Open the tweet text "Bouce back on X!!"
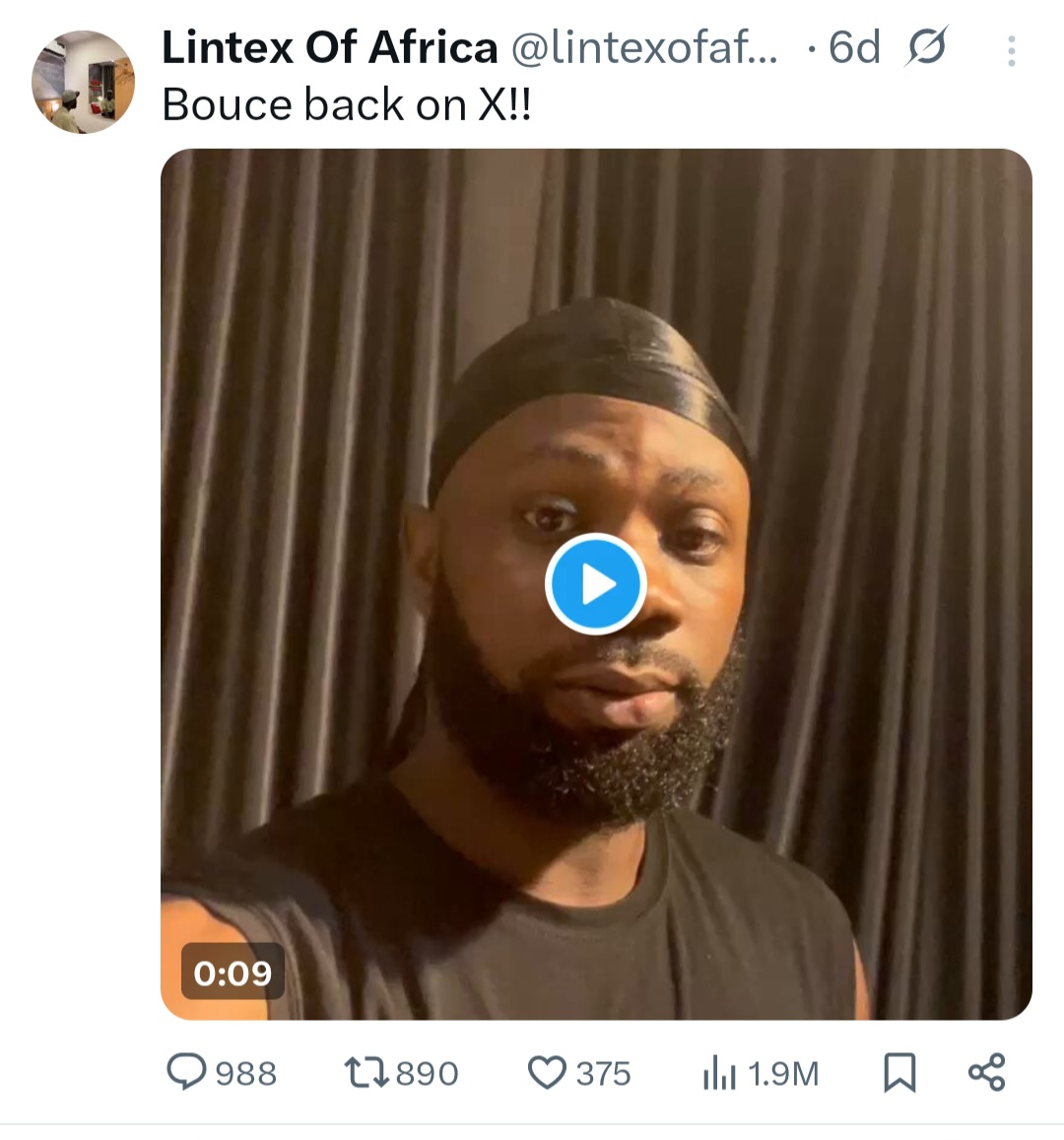This screenshot has width=1064, height=1140. point(347,104)
